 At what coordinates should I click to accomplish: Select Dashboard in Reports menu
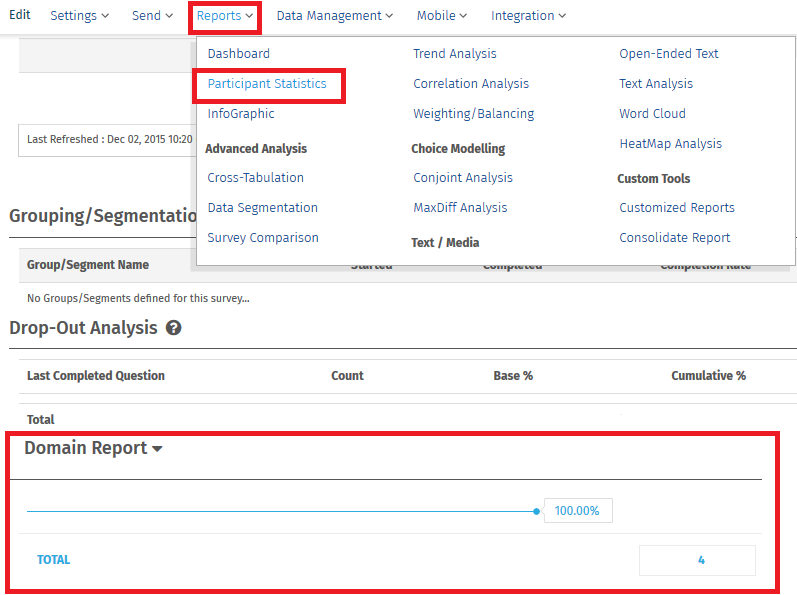pos(238,53)
